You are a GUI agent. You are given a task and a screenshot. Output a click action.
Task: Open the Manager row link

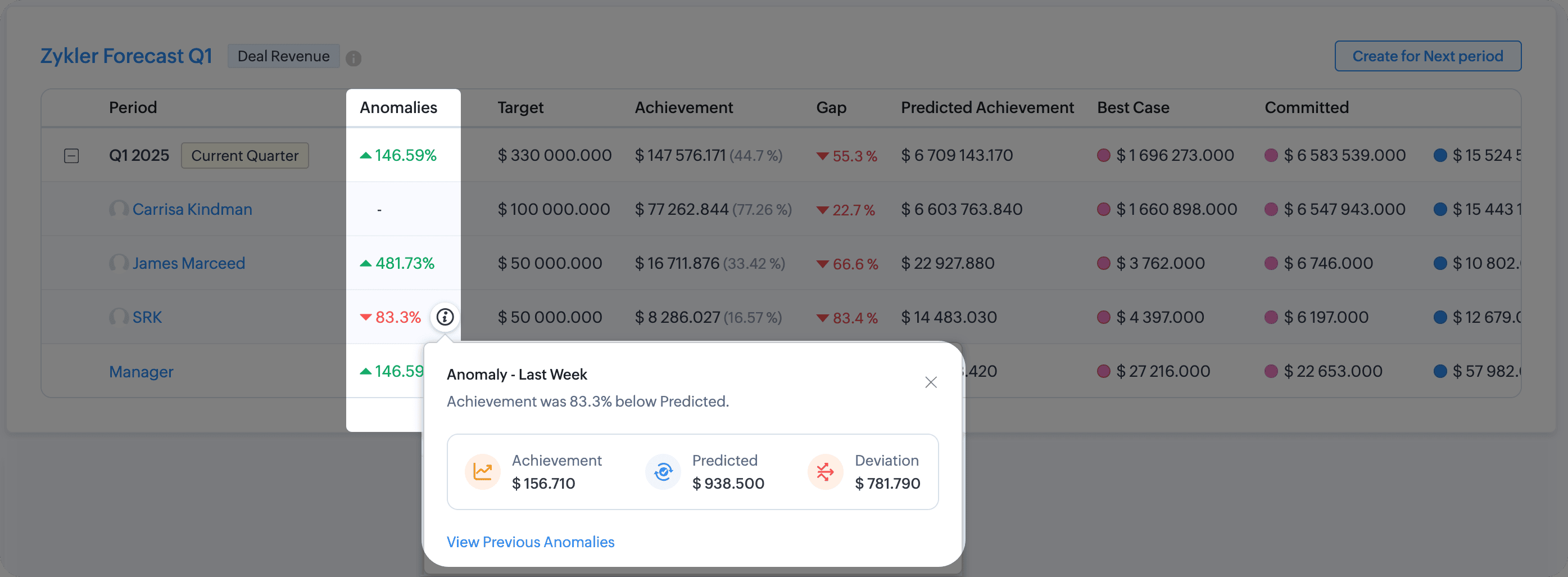141,372
